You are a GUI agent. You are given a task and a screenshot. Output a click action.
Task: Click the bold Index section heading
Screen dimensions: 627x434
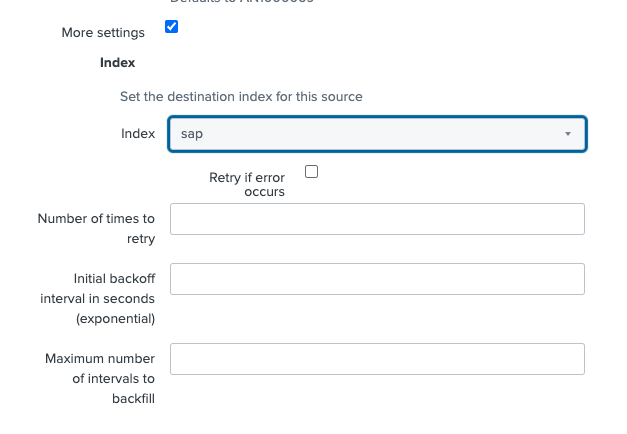(117, 62)
